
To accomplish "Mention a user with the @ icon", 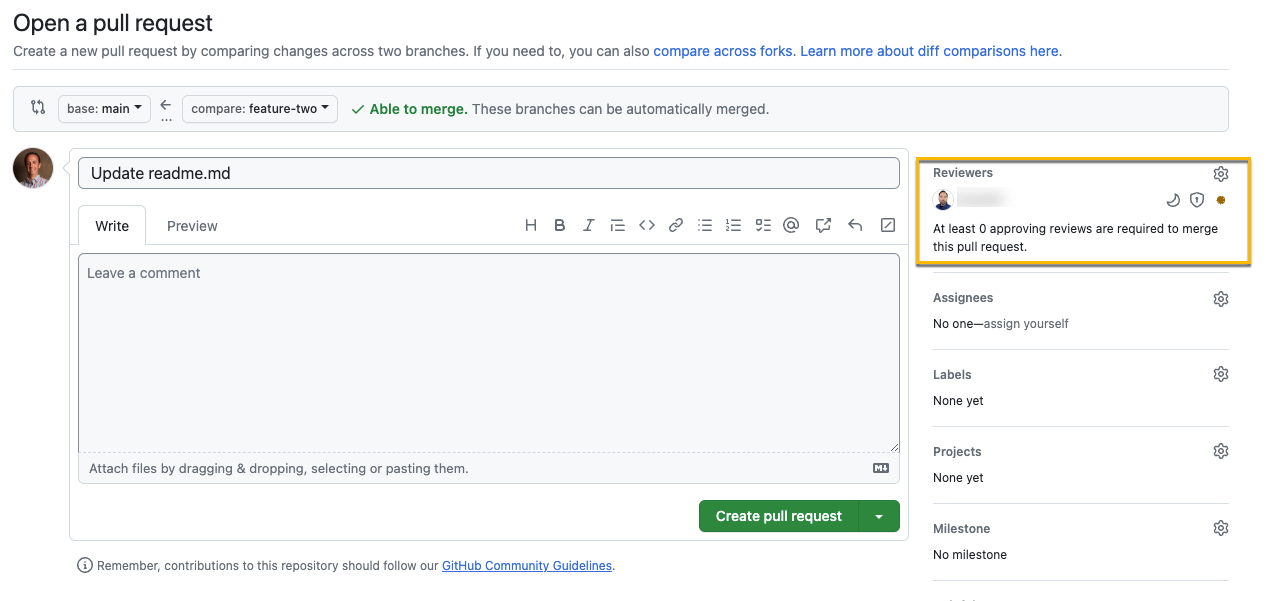I will coord(791,226).
